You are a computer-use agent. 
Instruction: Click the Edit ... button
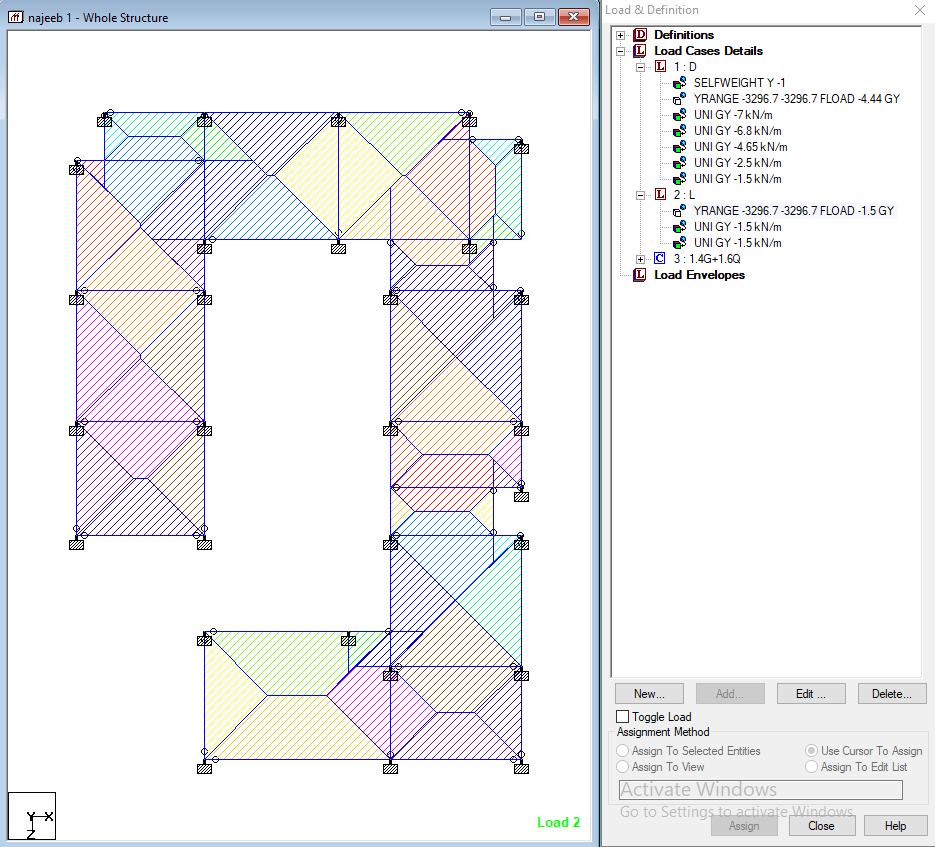pyautogui.click(x=811, y=694)
